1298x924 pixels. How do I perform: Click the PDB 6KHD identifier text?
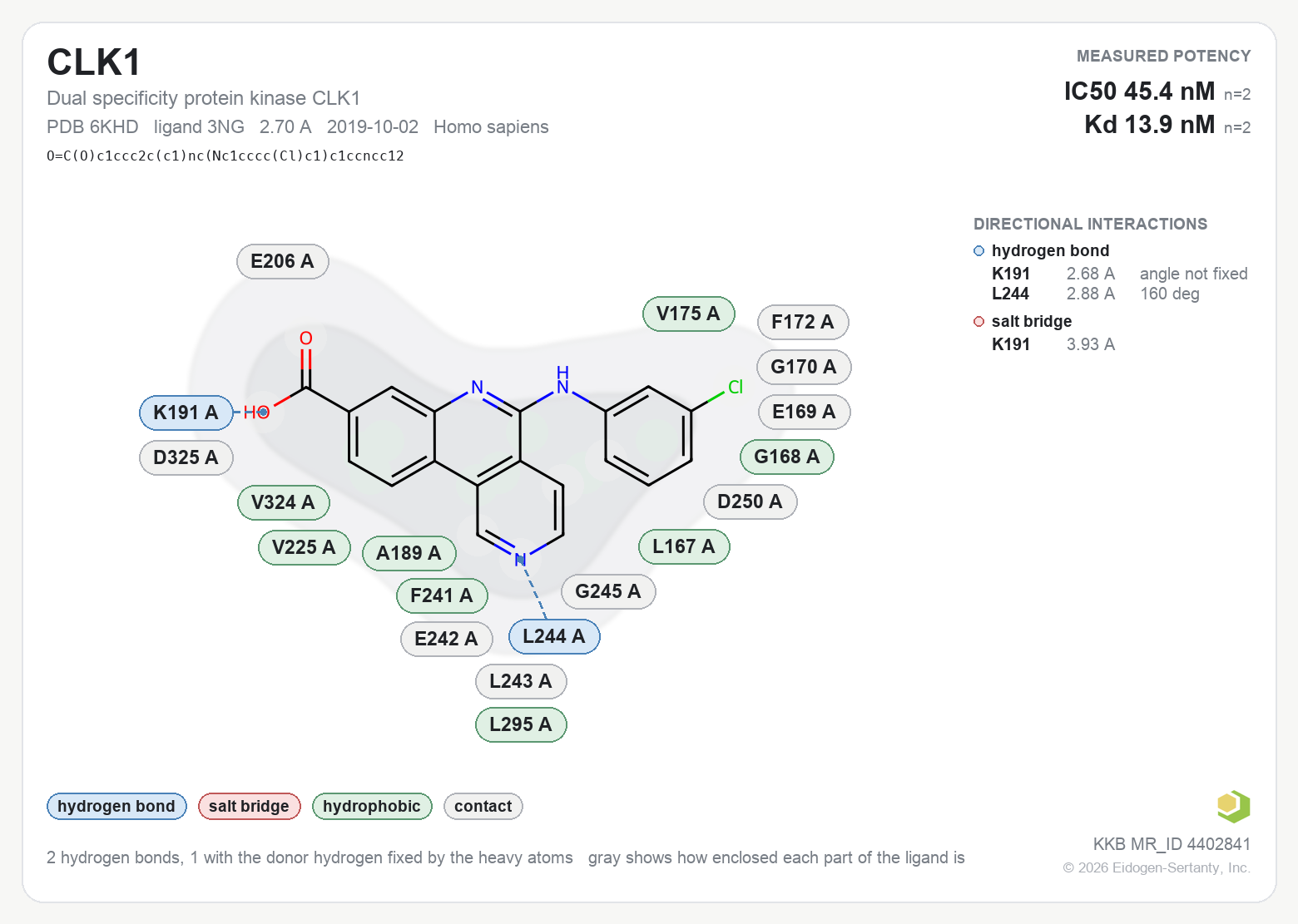(x=92, y=126)
